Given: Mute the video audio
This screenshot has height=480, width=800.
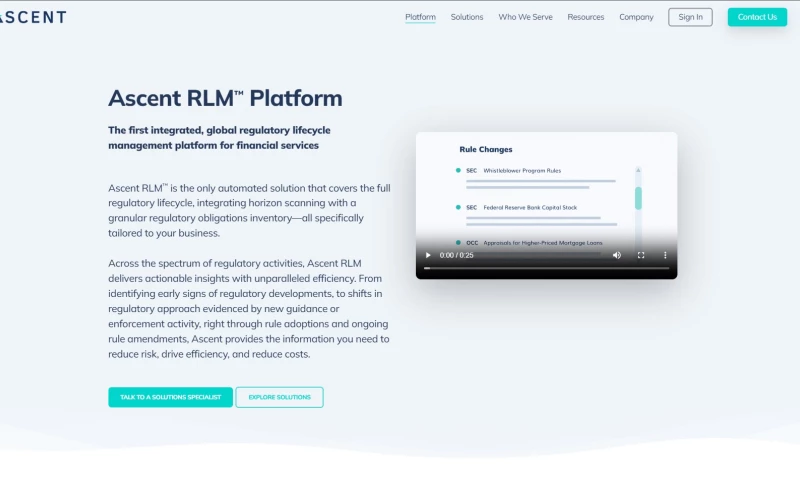Looking at the screenshot, I should pyautogui.click(x=616, y=255).
